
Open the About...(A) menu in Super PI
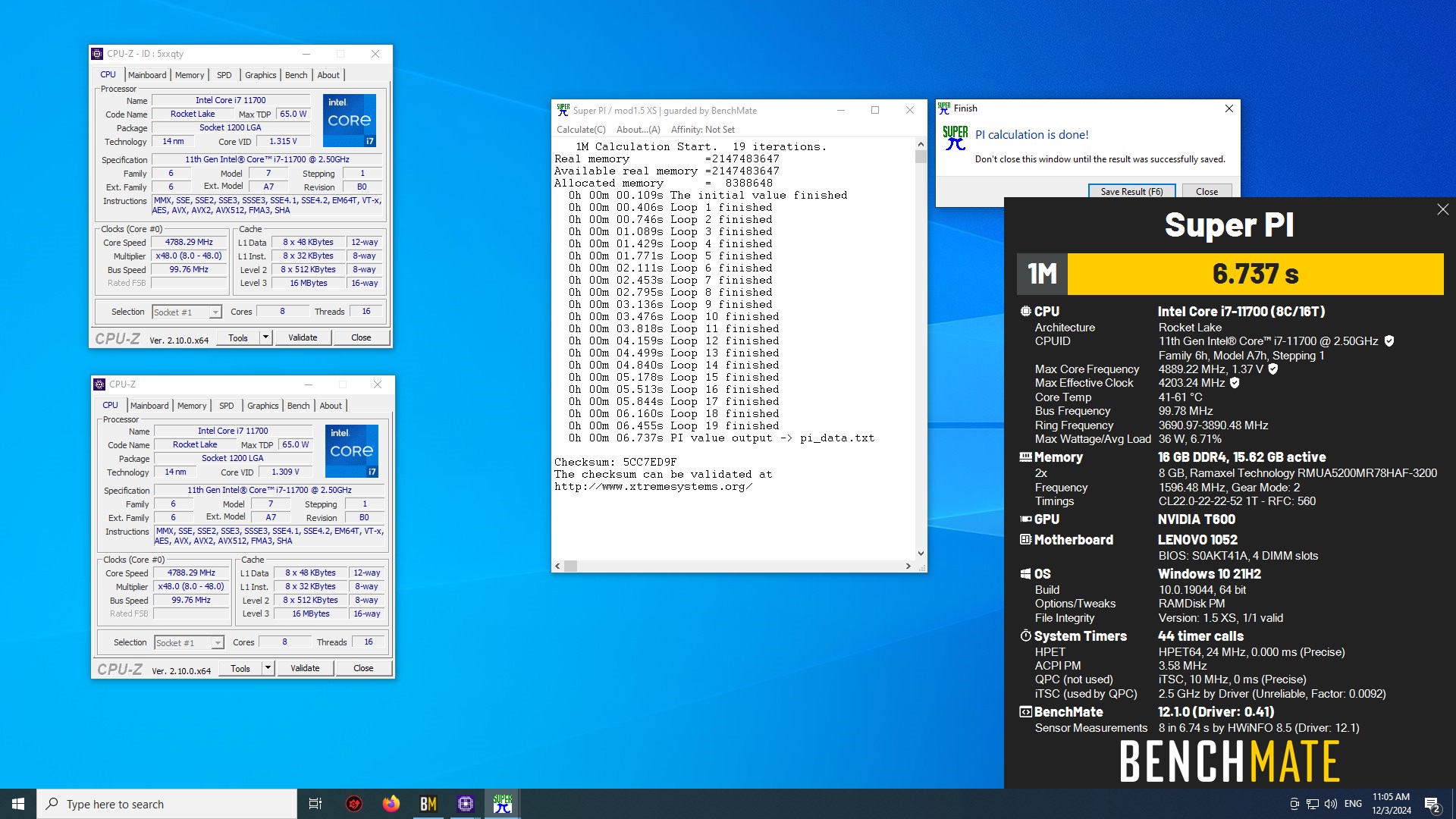(x=639, y=130)
